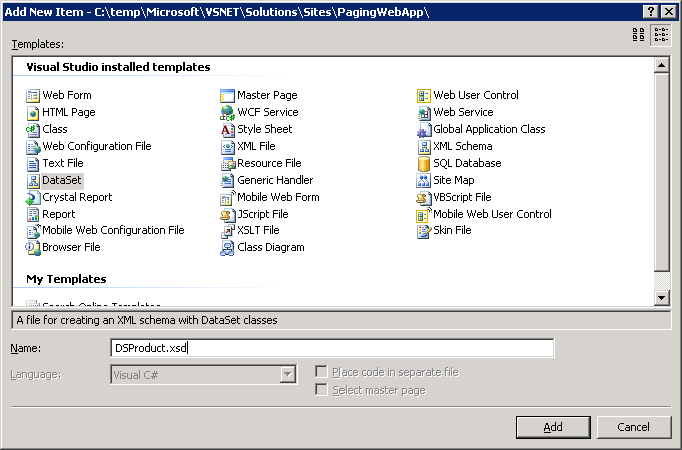Select the Generic Handler template icon

click(x=227, y=180)
